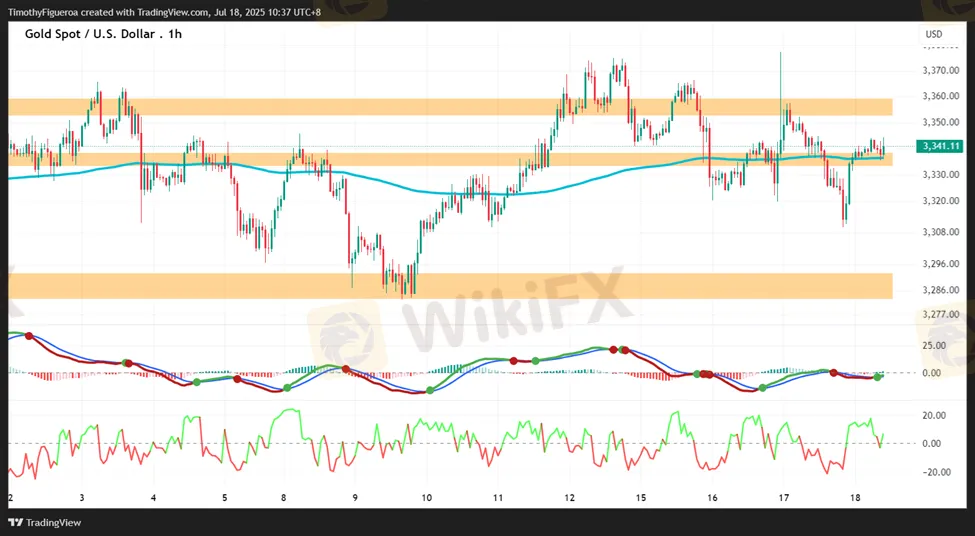The image size is (975, 536).
Task: Select the 3,370.00 price axis label
Action: [940, 70]
